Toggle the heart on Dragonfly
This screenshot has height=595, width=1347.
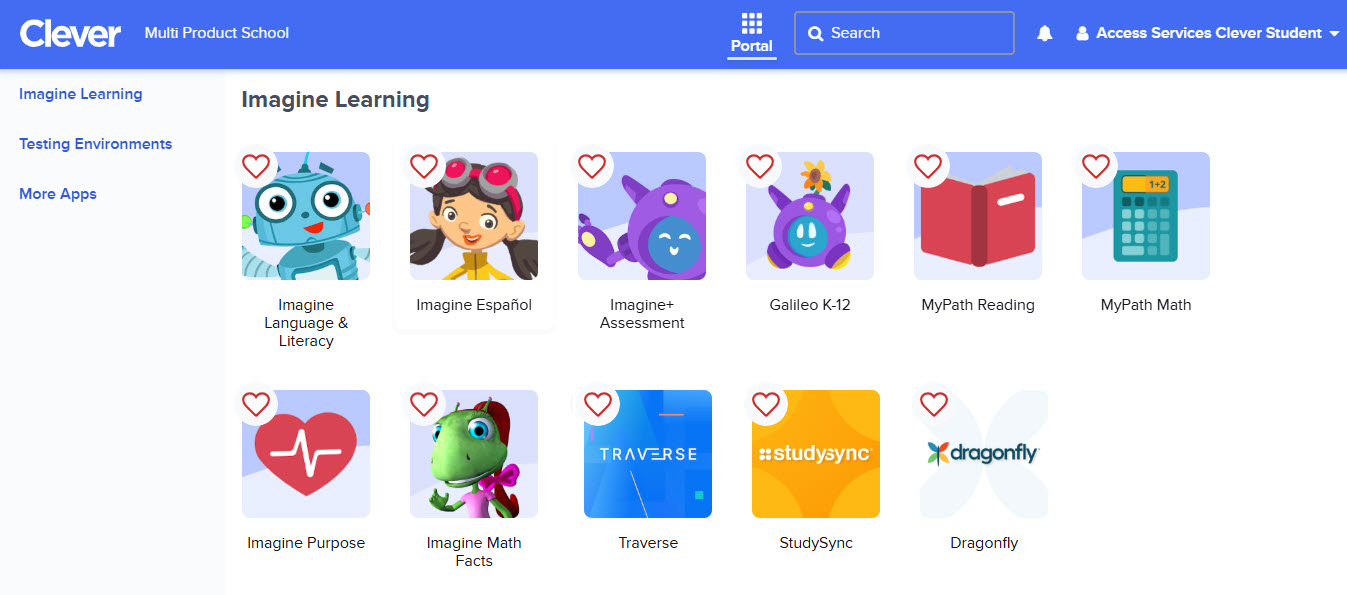934,404
